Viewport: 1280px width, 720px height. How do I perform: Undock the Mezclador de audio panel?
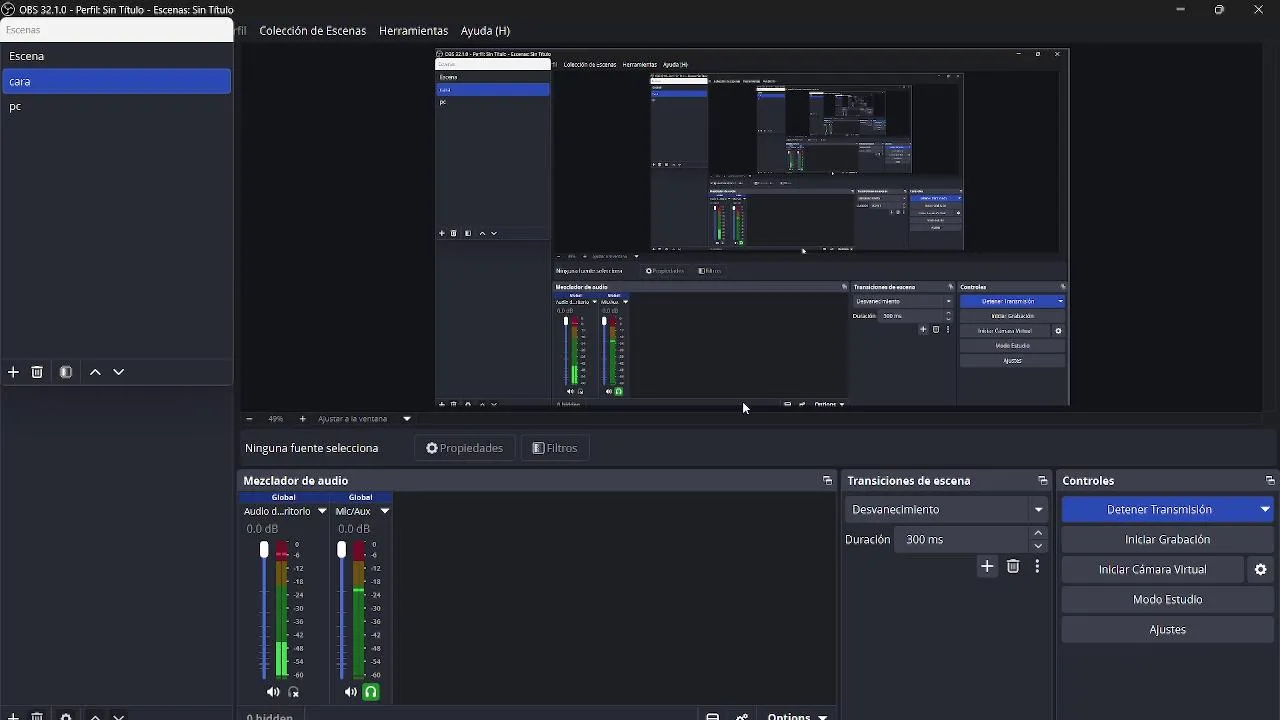pyautogui.click(x=827, y=481)
